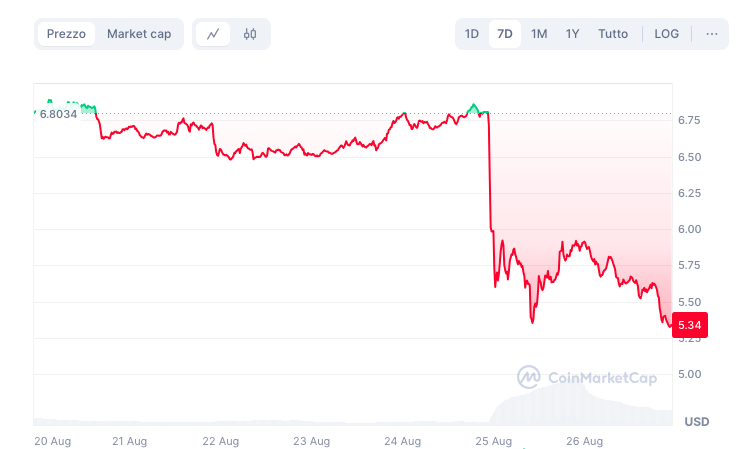Screen dimensions: 738x449
Task: Select the Prezzo tab
Action: click(x=67, y=34)
